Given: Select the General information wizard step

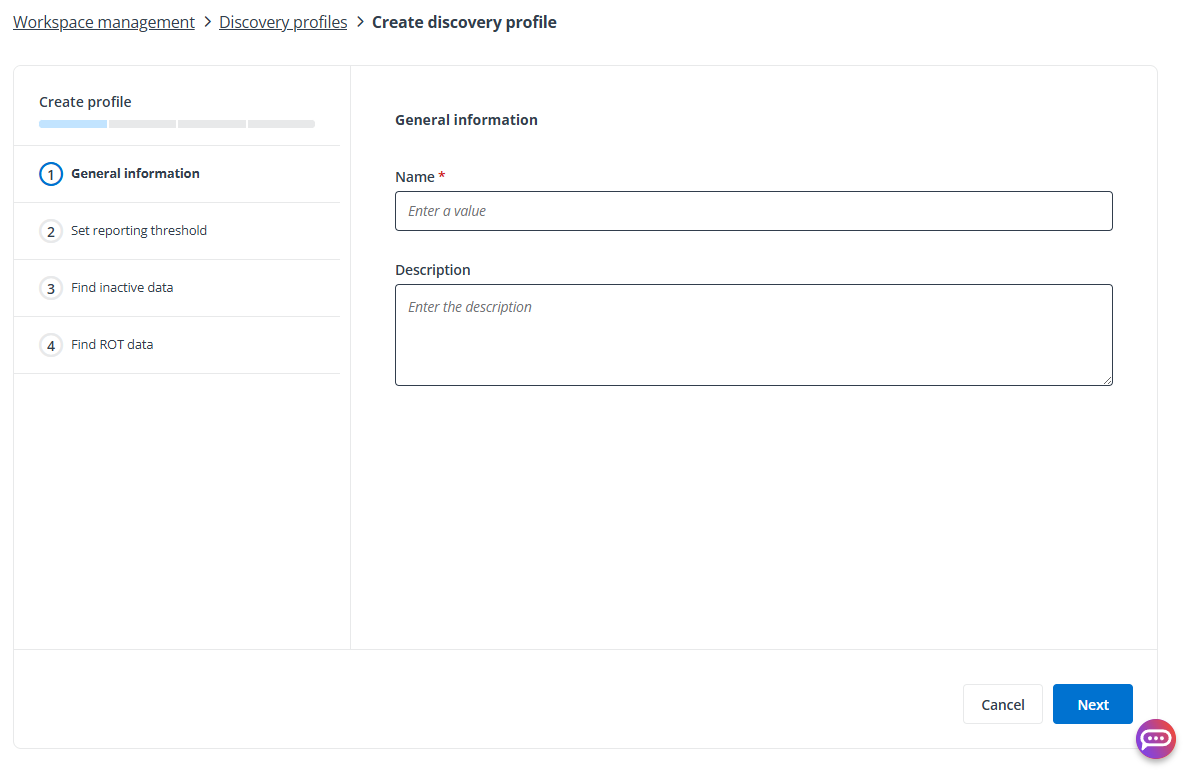Looking at the screenshot, I should (x=135, y=173).
